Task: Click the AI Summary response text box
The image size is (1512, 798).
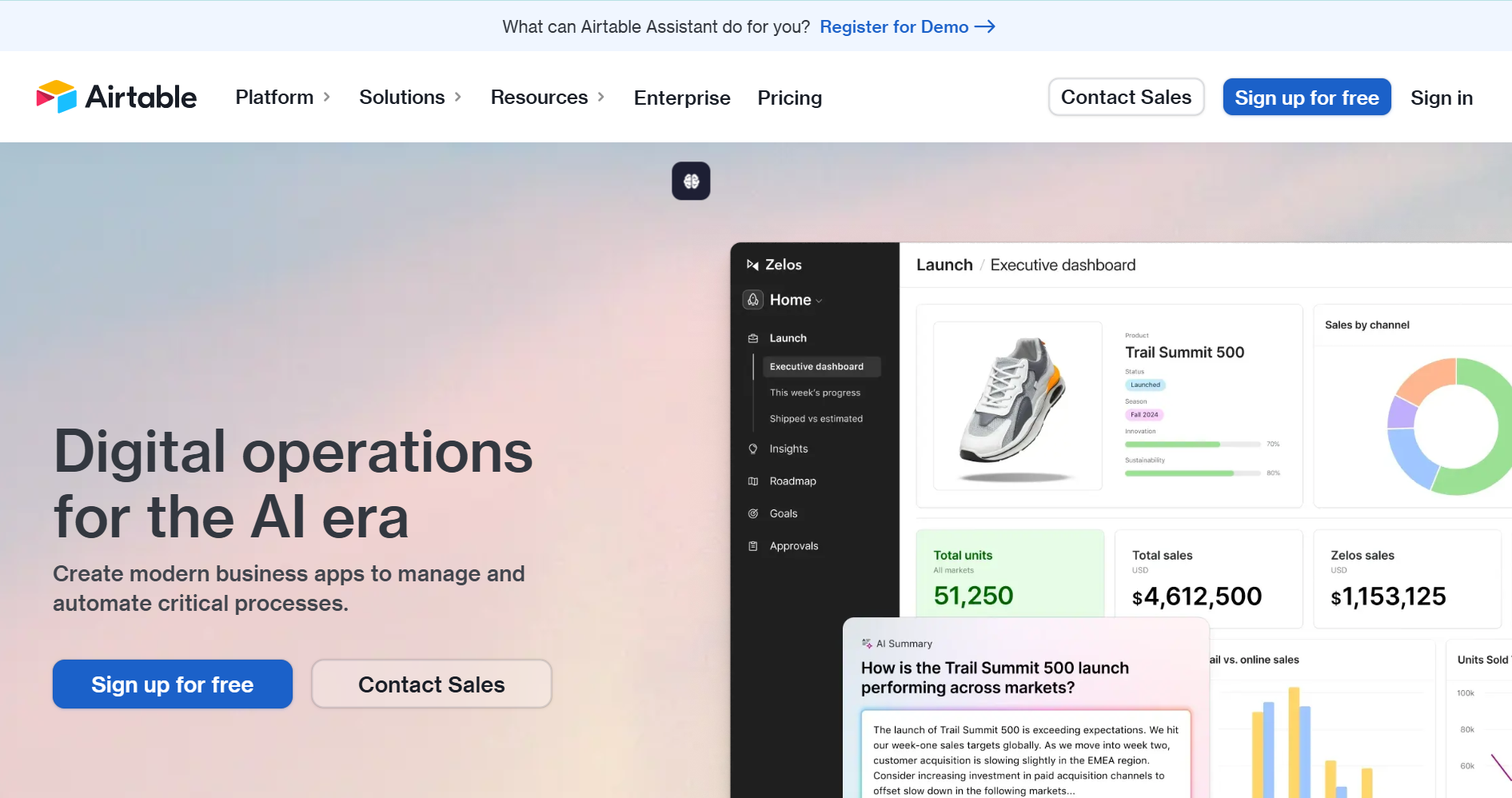Action: tap(1026, 754)
